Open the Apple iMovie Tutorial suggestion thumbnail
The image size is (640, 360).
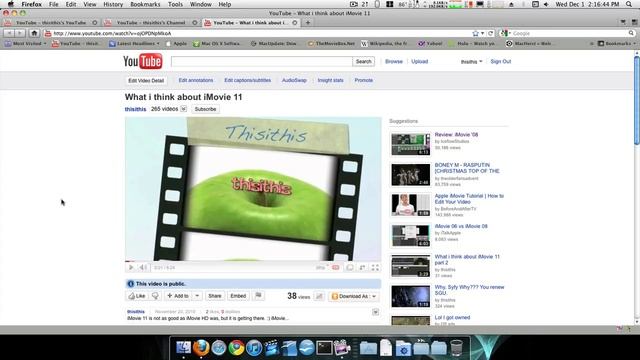(x=411, y=205)
